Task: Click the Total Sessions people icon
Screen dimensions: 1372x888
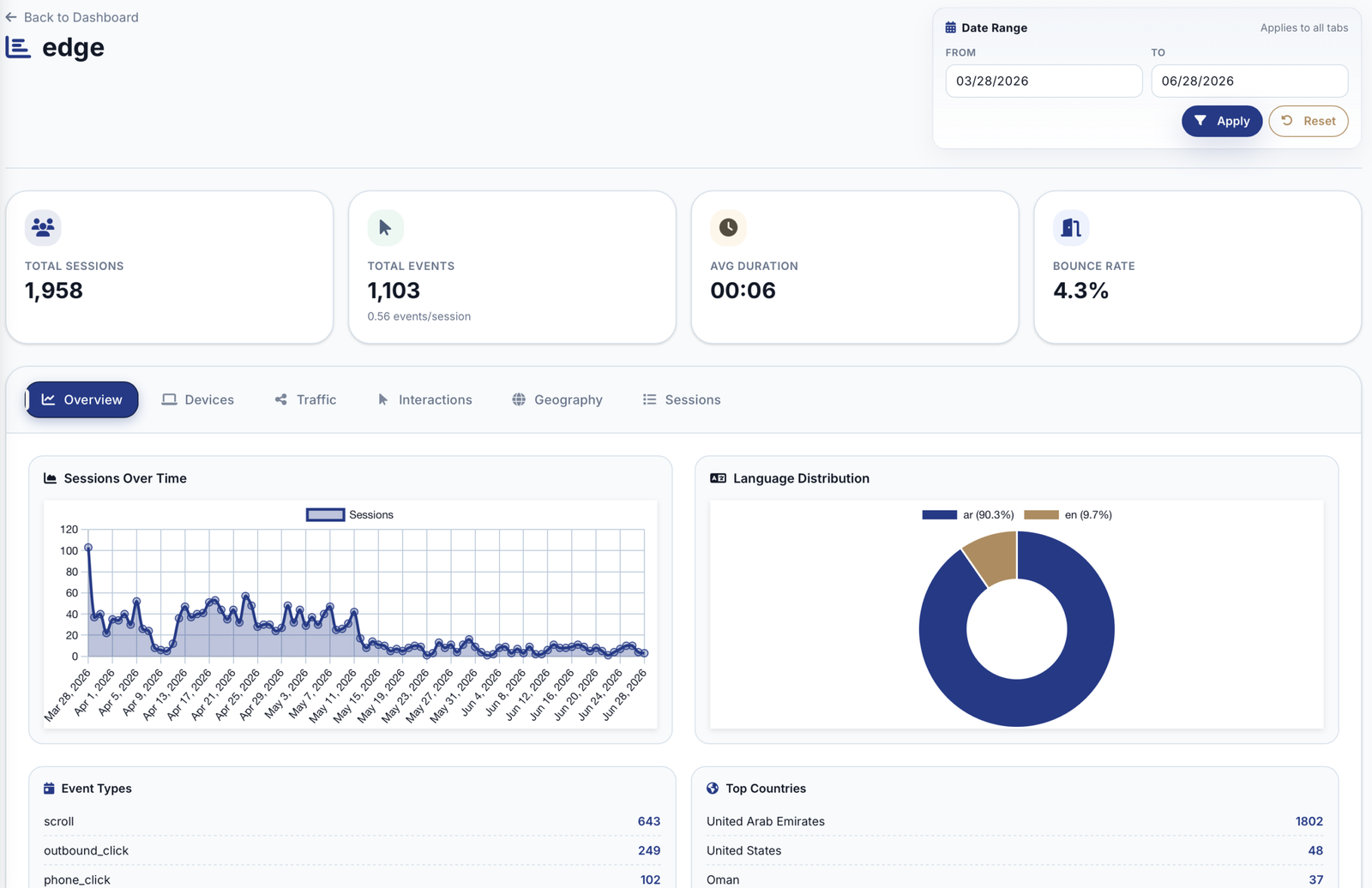Action: [x=43, y=227]
